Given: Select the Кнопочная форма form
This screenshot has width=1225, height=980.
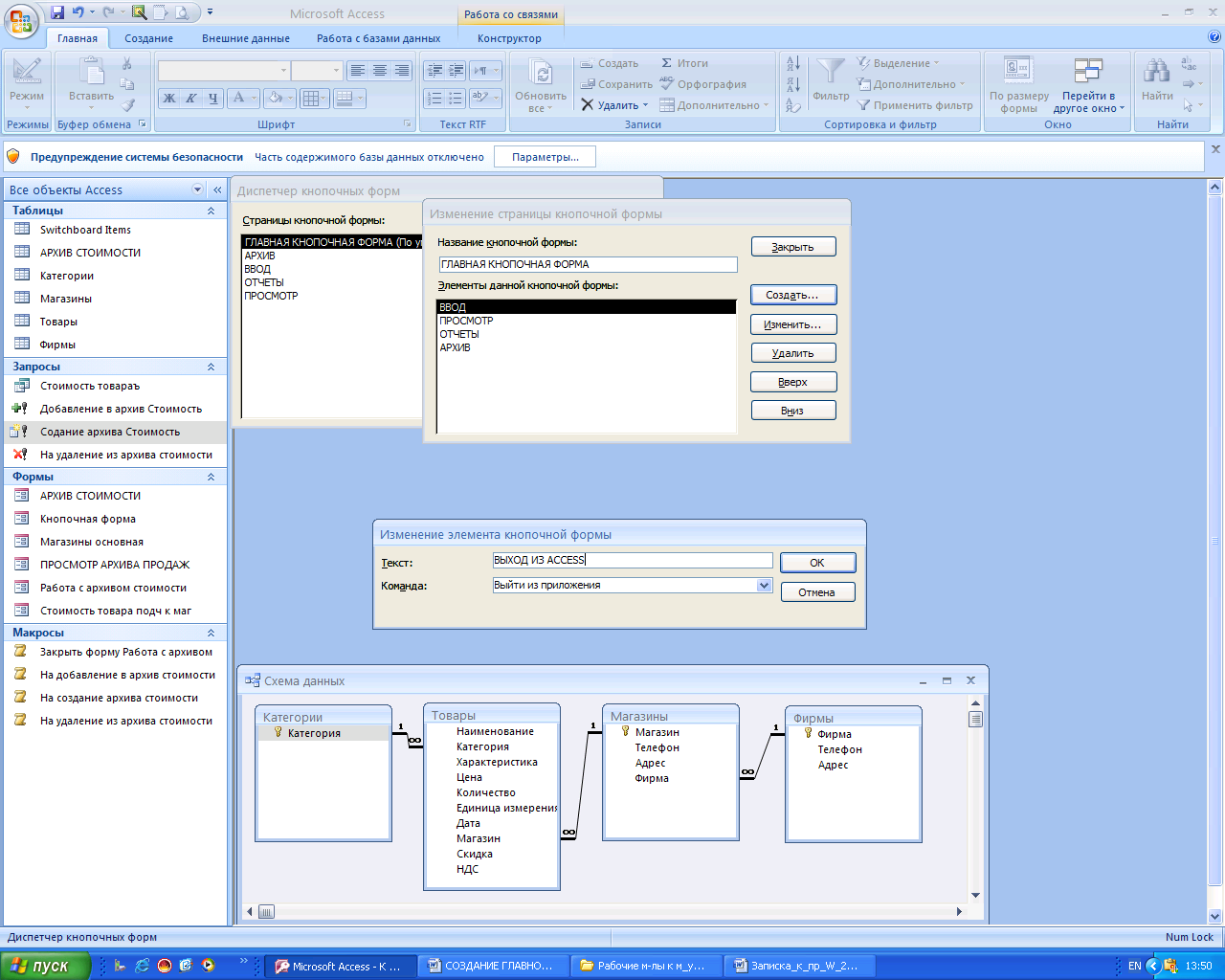Looking at the screenshot, I should pyautogui.click(x=115, y=519).
